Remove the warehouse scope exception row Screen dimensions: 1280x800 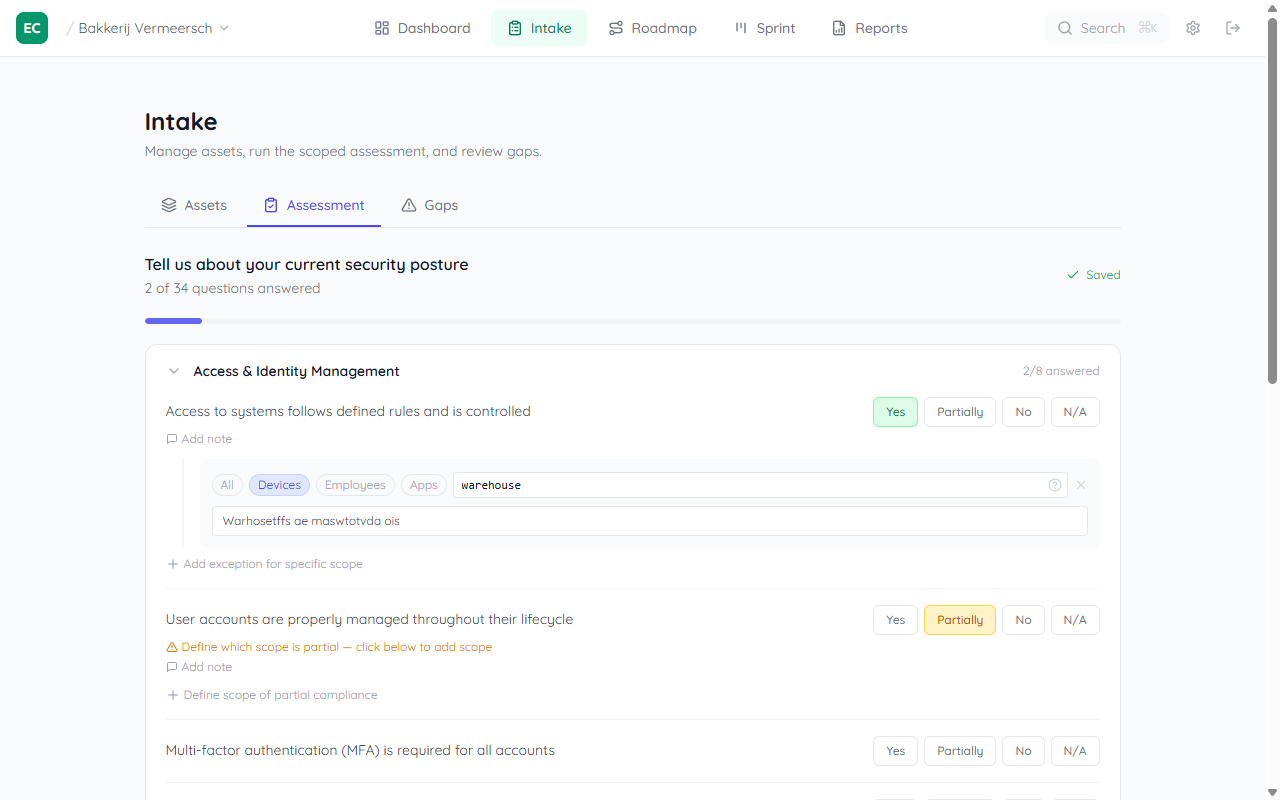1081,485
